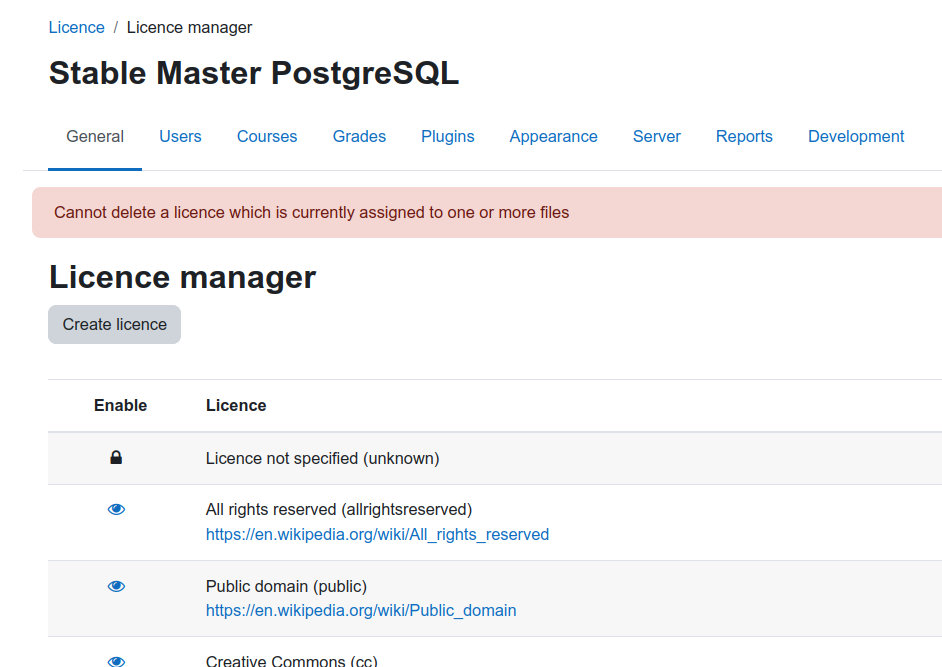
Task: Click the Enable column header
Action: (x=120, y=406)
